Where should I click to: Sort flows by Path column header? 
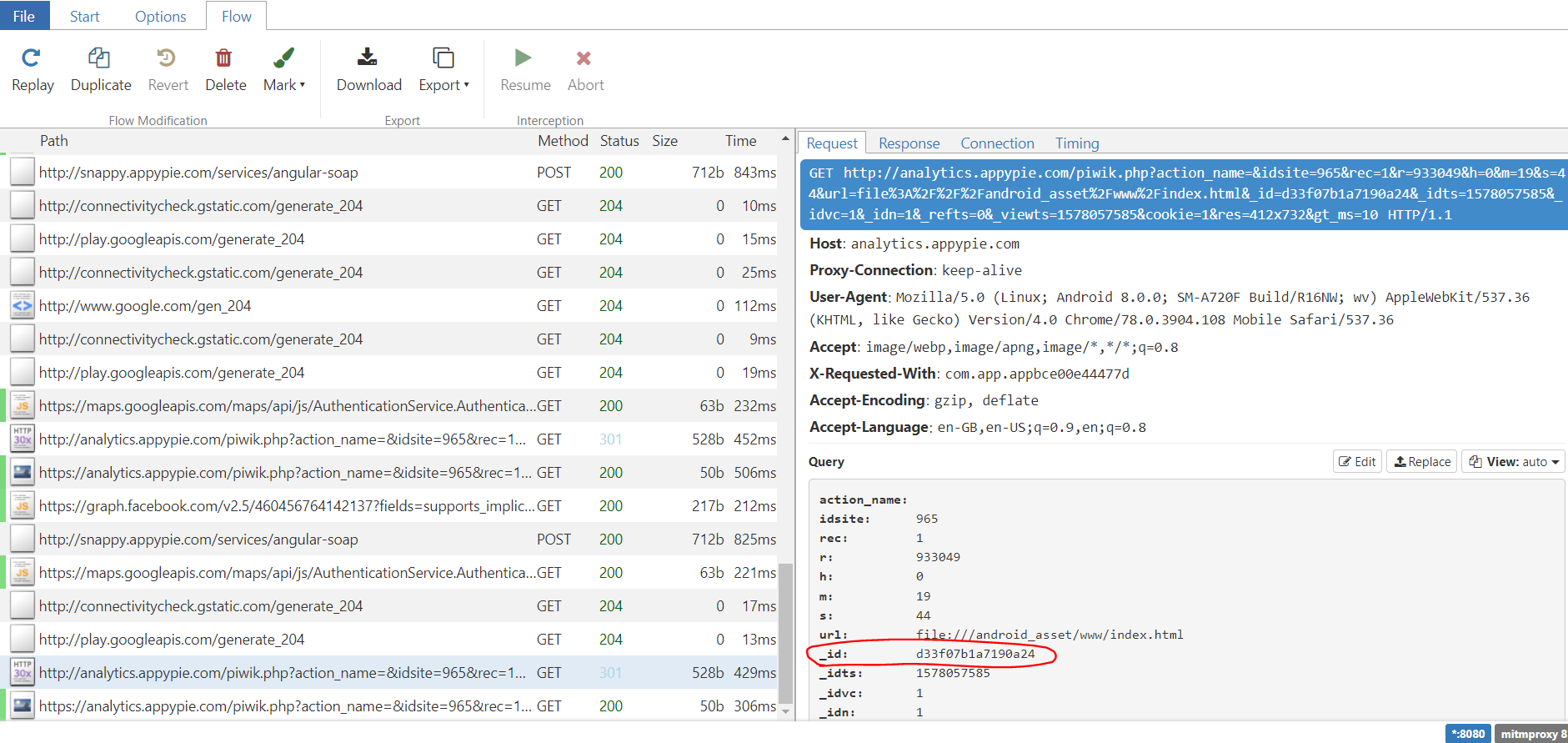click(x=54, y=141)
